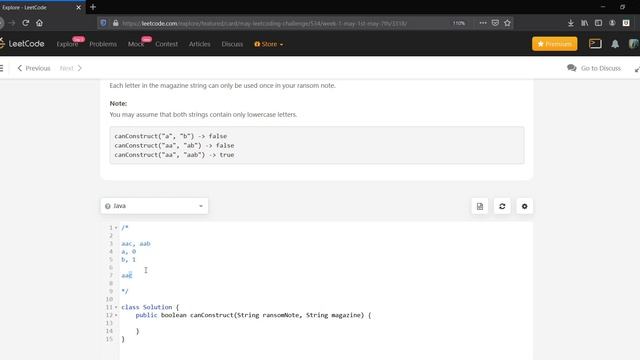Toggle the hamburger side menu
The width and height of the screenshot is (640, 360).
coord(2,68)
